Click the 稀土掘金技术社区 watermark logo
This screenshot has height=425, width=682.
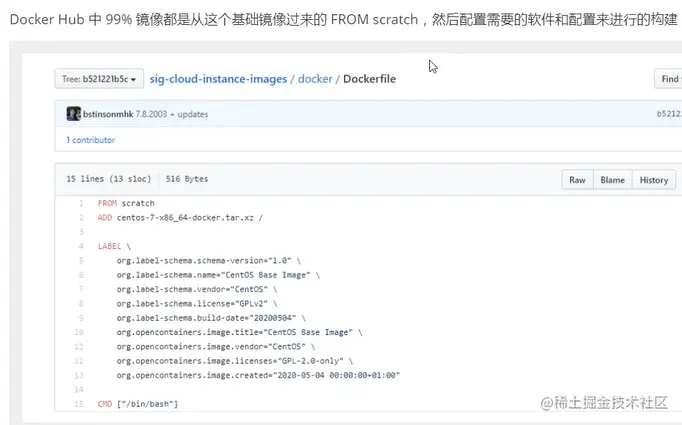click(603, 402)
